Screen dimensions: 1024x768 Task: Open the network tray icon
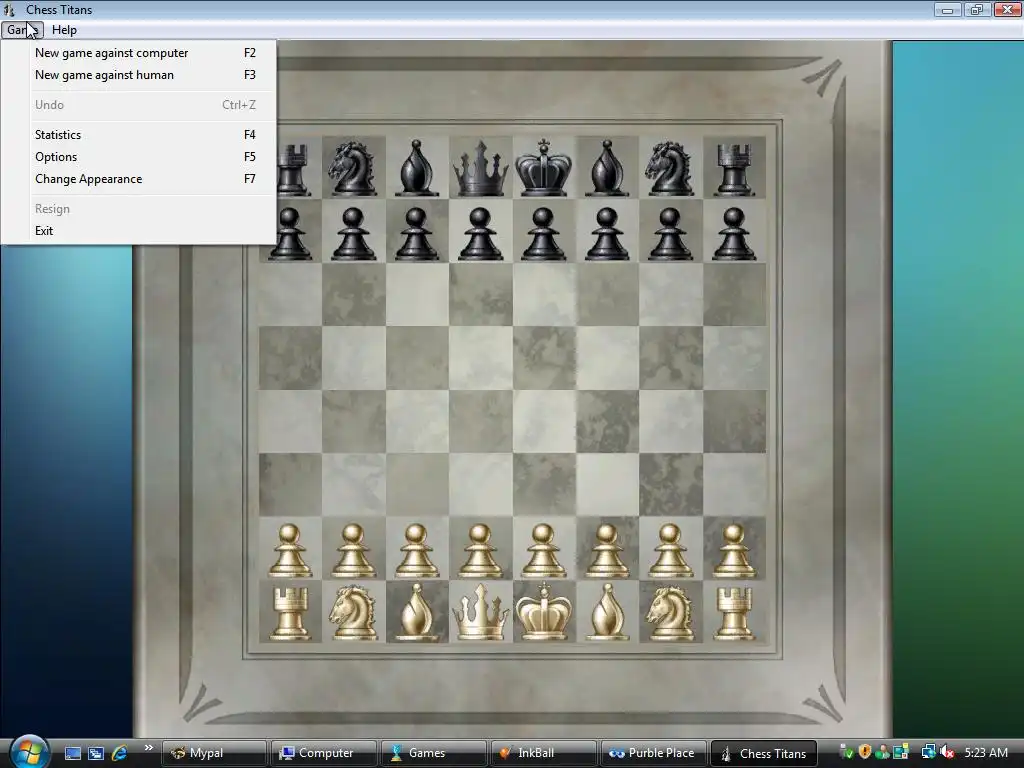pyautogui.click(x=929, y=753)
